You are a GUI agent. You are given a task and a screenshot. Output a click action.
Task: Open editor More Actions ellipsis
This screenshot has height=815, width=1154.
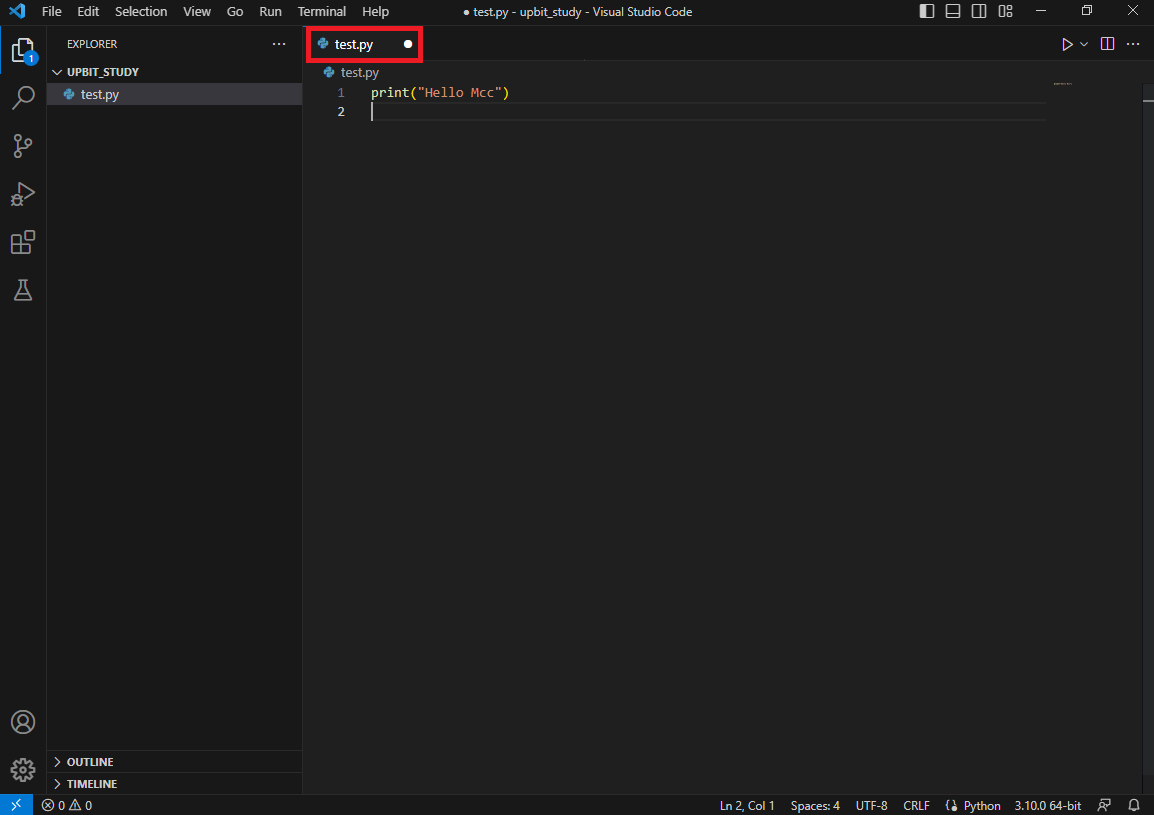click(x=1133, y=44)
